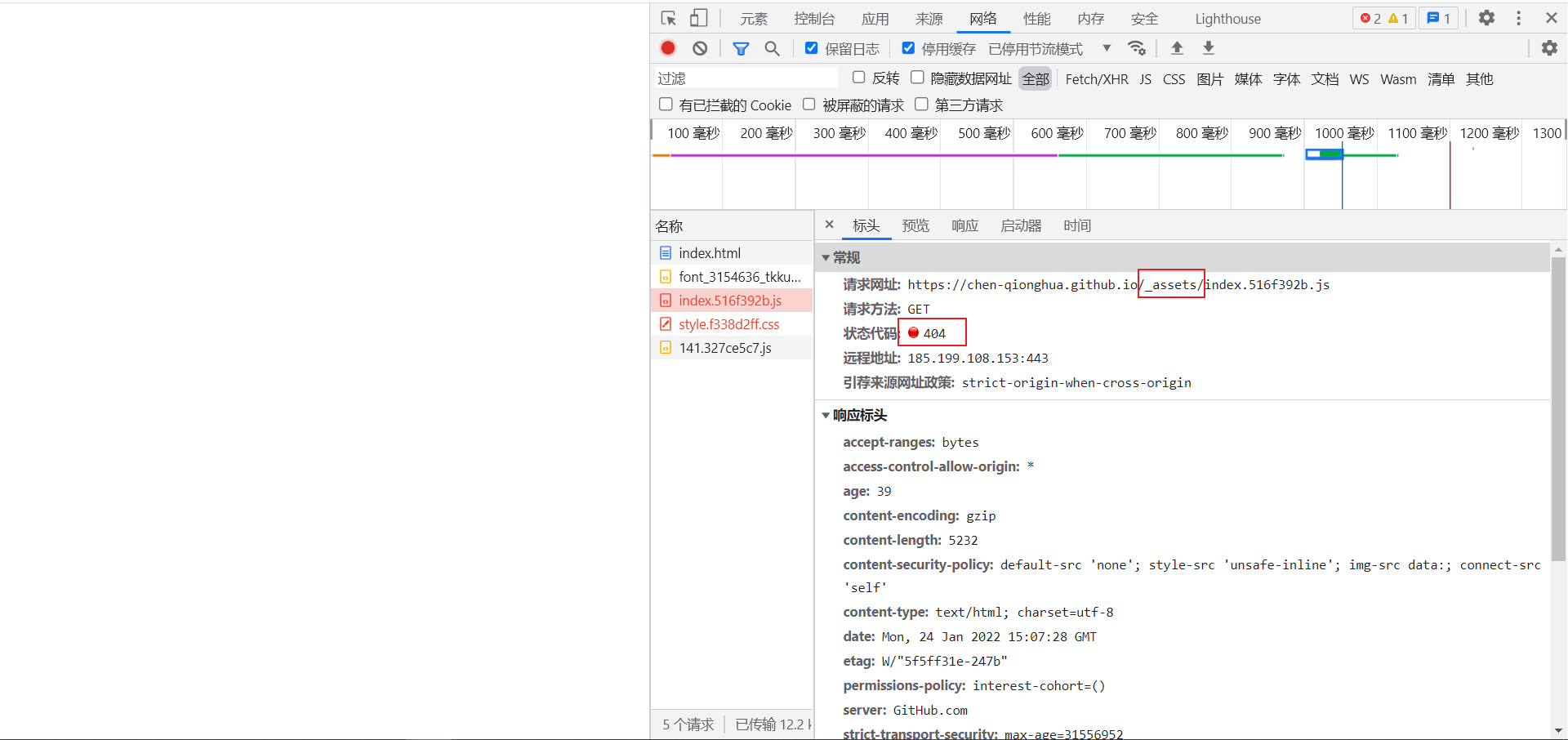Open network conditions wifi icon

[x=1137, y=48]
